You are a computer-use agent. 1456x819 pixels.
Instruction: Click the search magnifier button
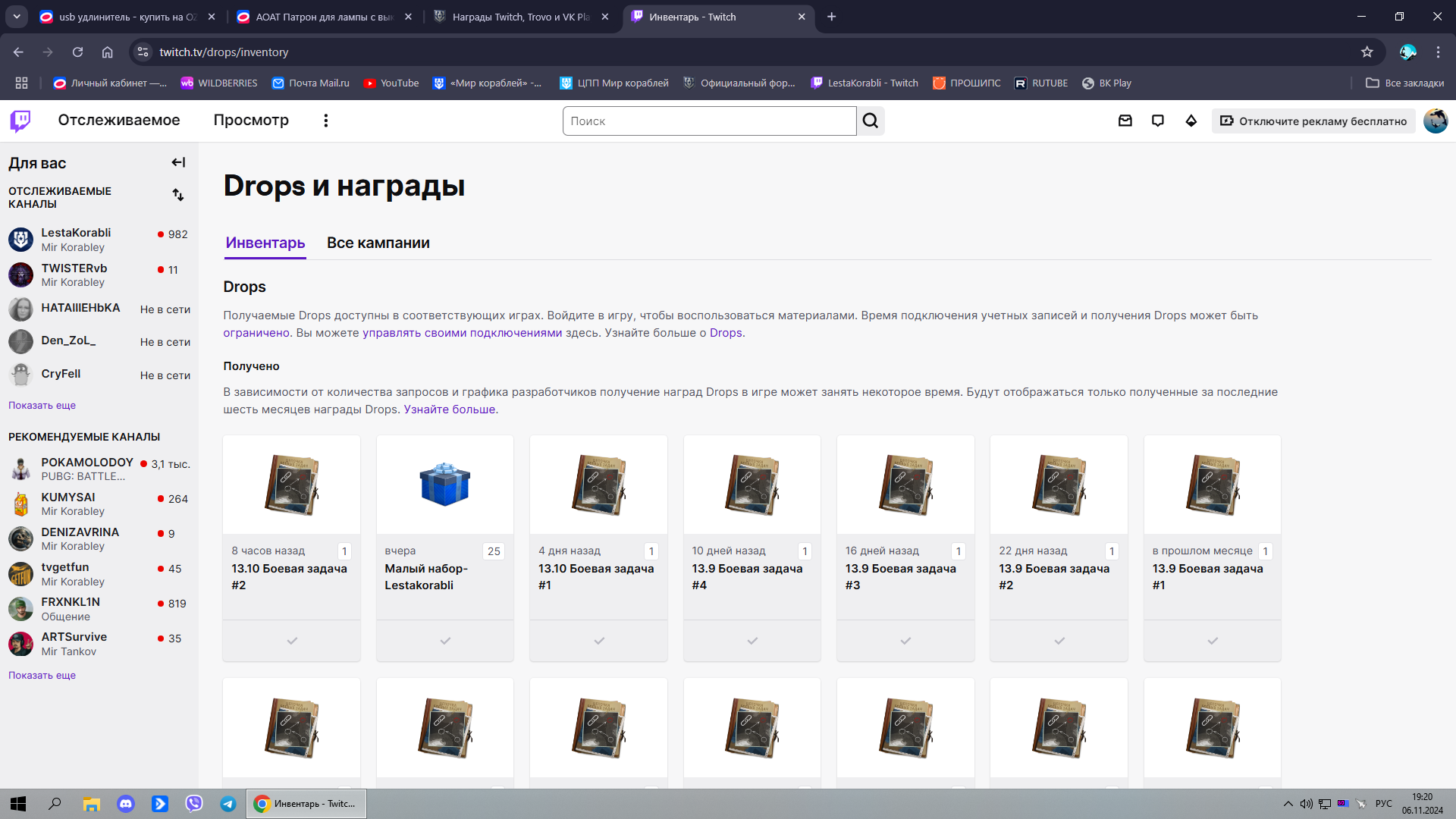pyautogui.click(x=871, y=121)
